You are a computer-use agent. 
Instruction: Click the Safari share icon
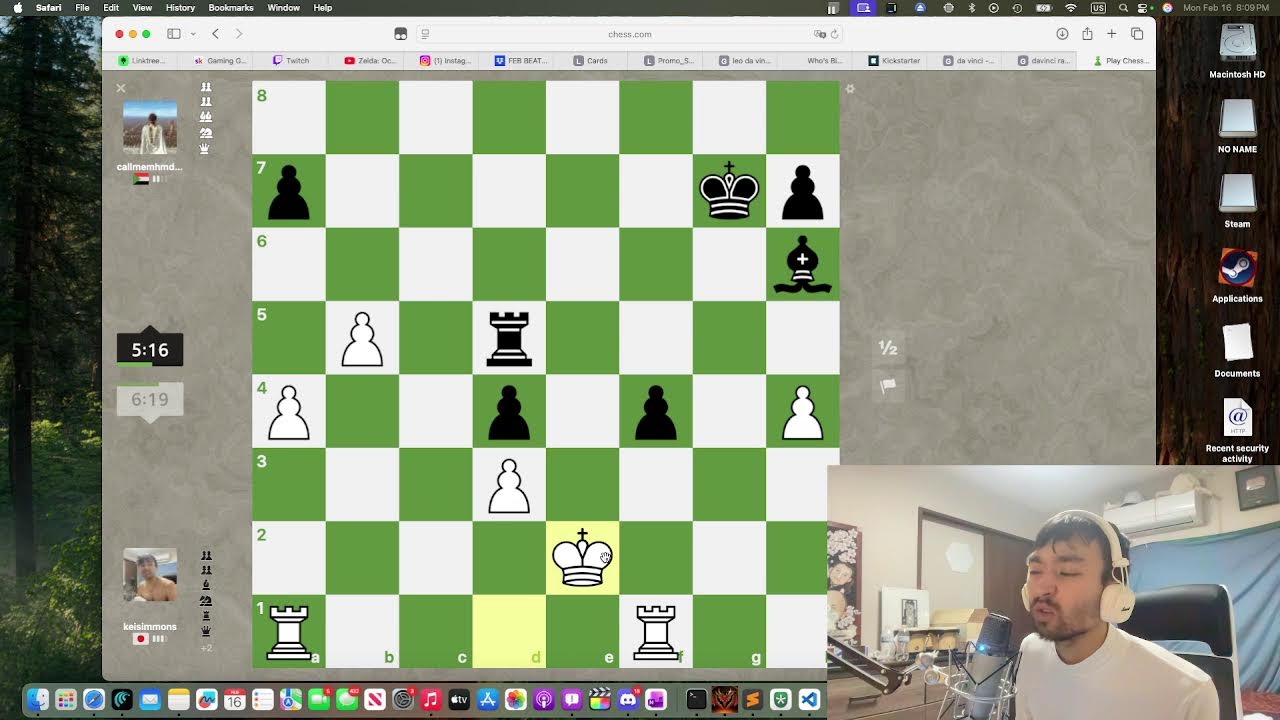click(1087, 34)
